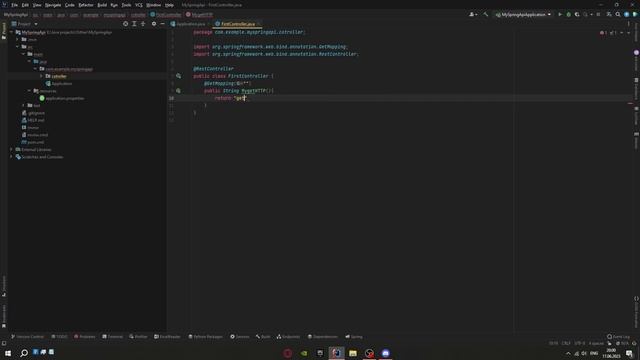640x360 pixels.
Task: Open the Terminal tool window
Action: [x=112, y=337]
